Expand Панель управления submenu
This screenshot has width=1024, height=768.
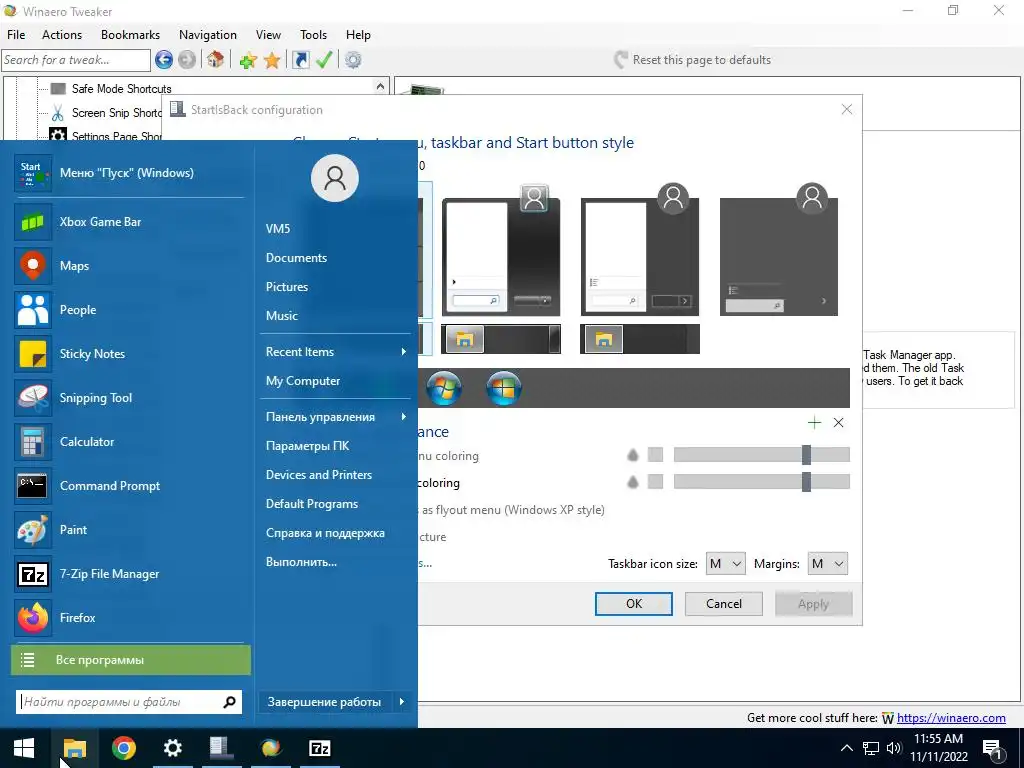pyautogui.click(x=336, y=417)
